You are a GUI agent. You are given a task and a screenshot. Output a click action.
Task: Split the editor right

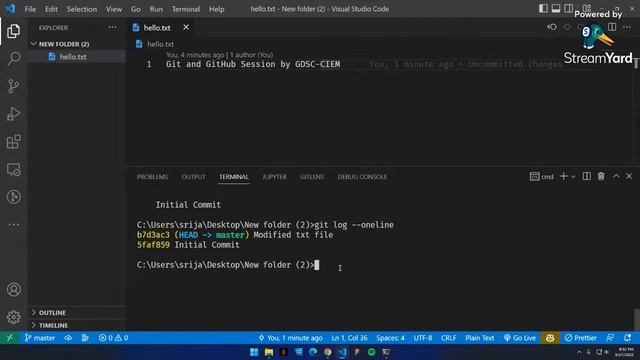tap(612, 27)
